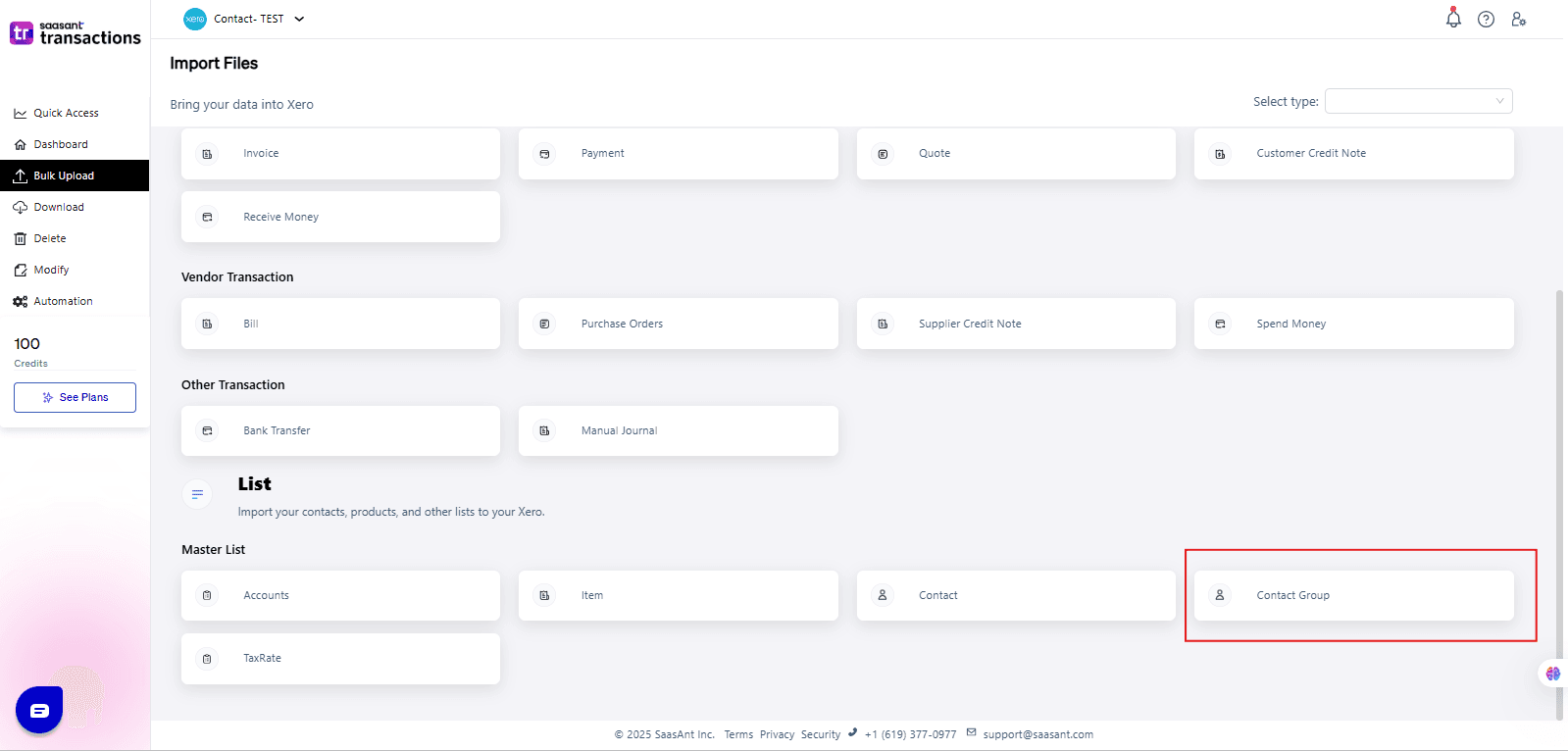Open the chat support bubble icon
This screenshot has width=1568, height=751.
pyautogui.click(x=39, y=710)
